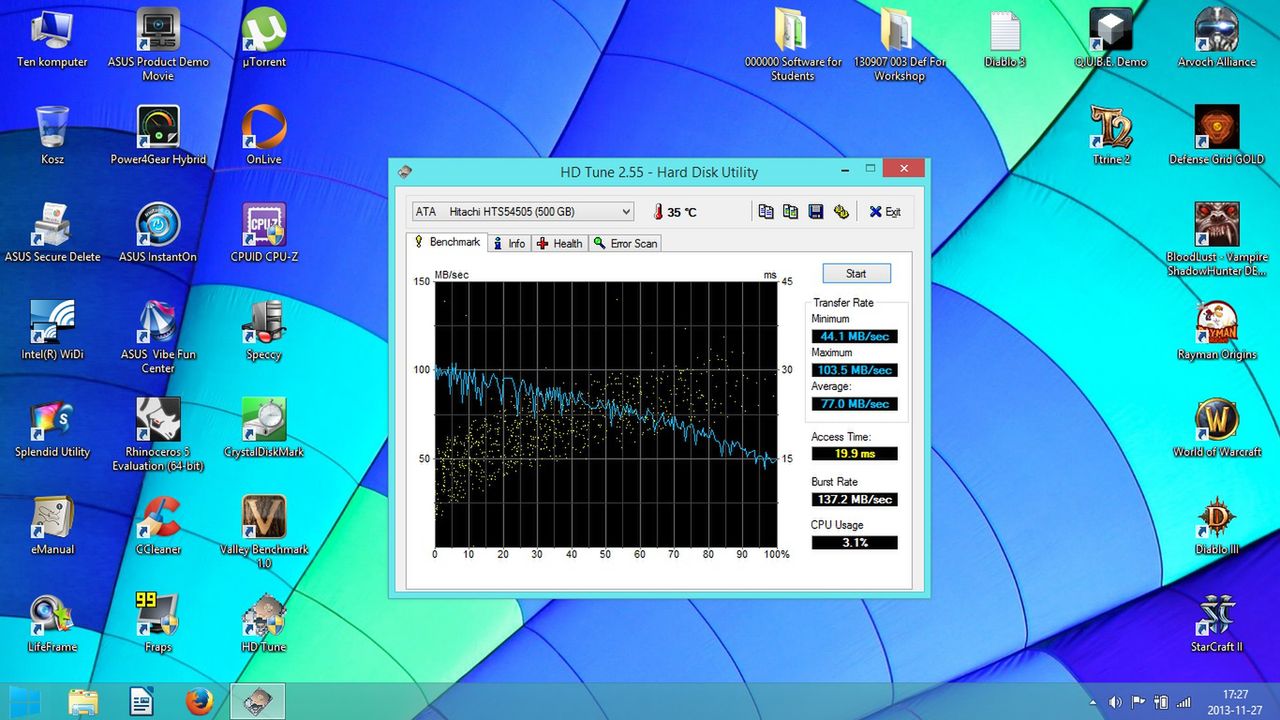Click the access time value 19.9 ms
1280x720 pixels.
854,454
